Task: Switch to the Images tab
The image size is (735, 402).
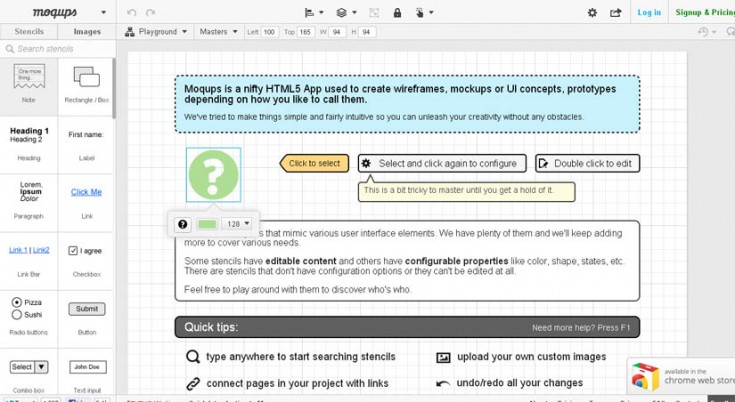Action: 87,32
